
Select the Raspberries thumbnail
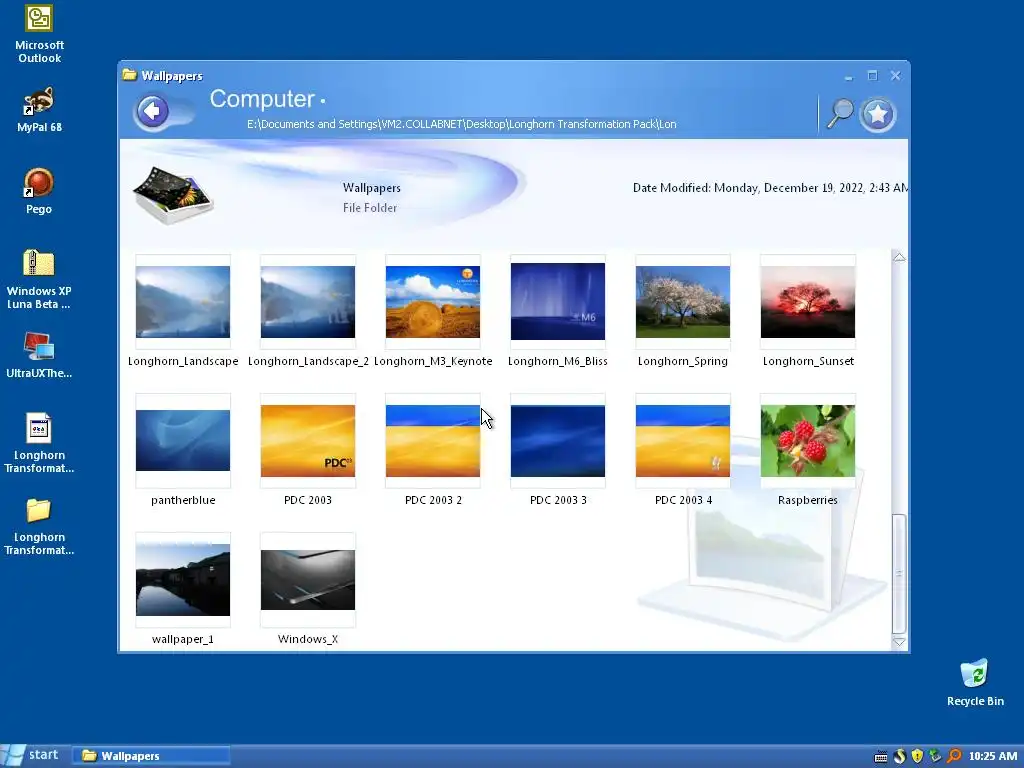(808, 441)
